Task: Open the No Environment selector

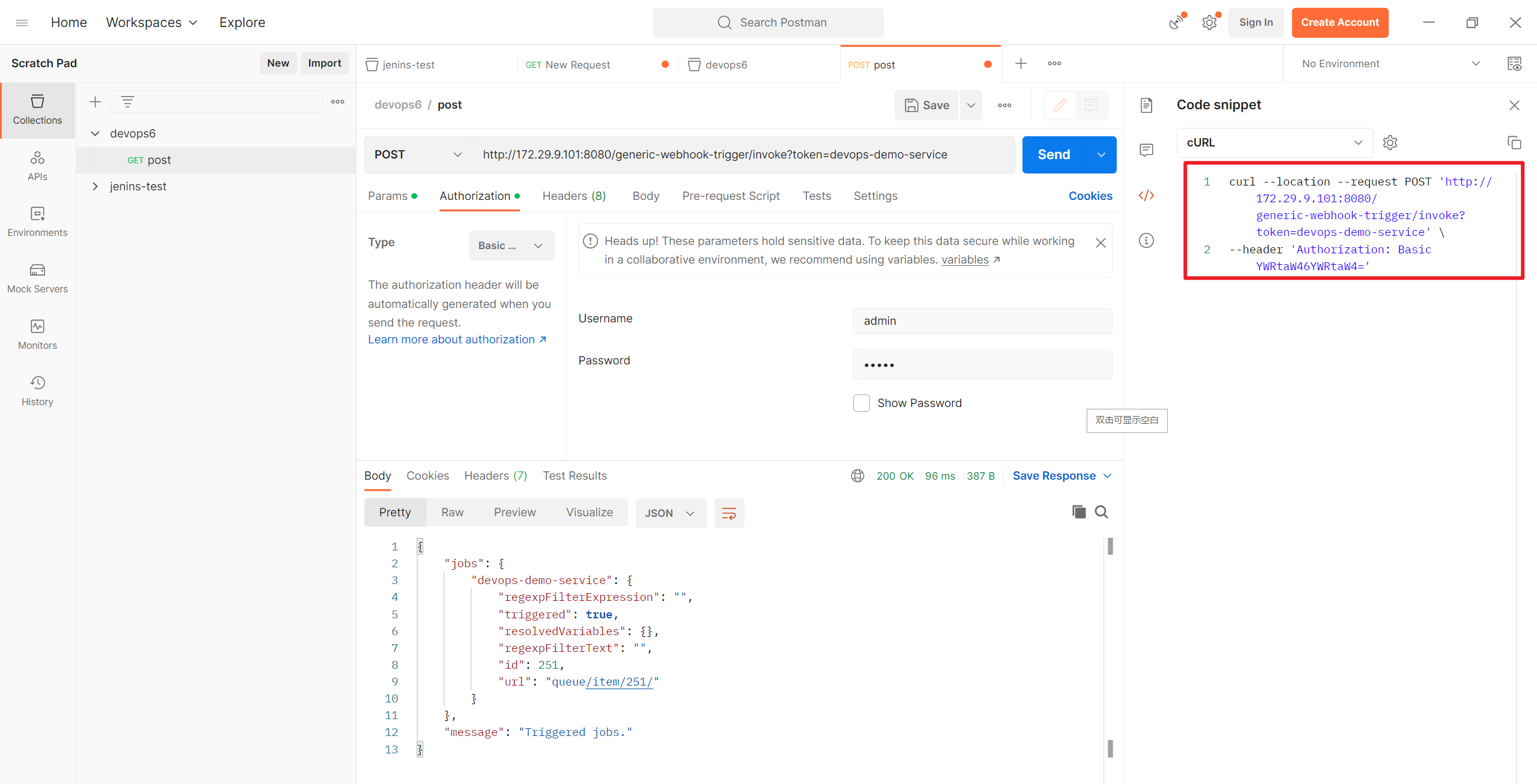Action: pos(1391,64)
